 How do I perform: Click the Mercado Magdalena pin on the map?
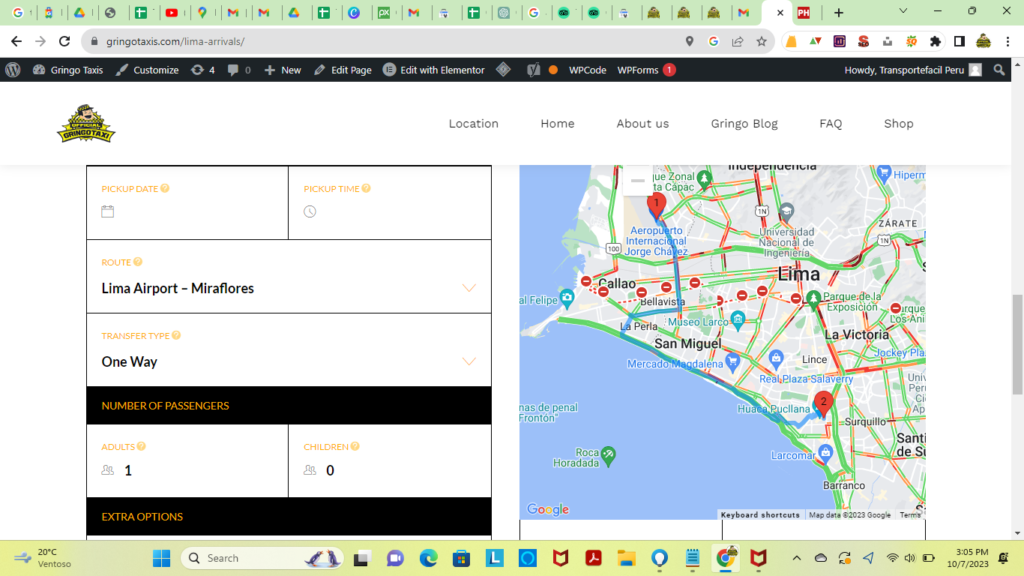click(733, 360)
